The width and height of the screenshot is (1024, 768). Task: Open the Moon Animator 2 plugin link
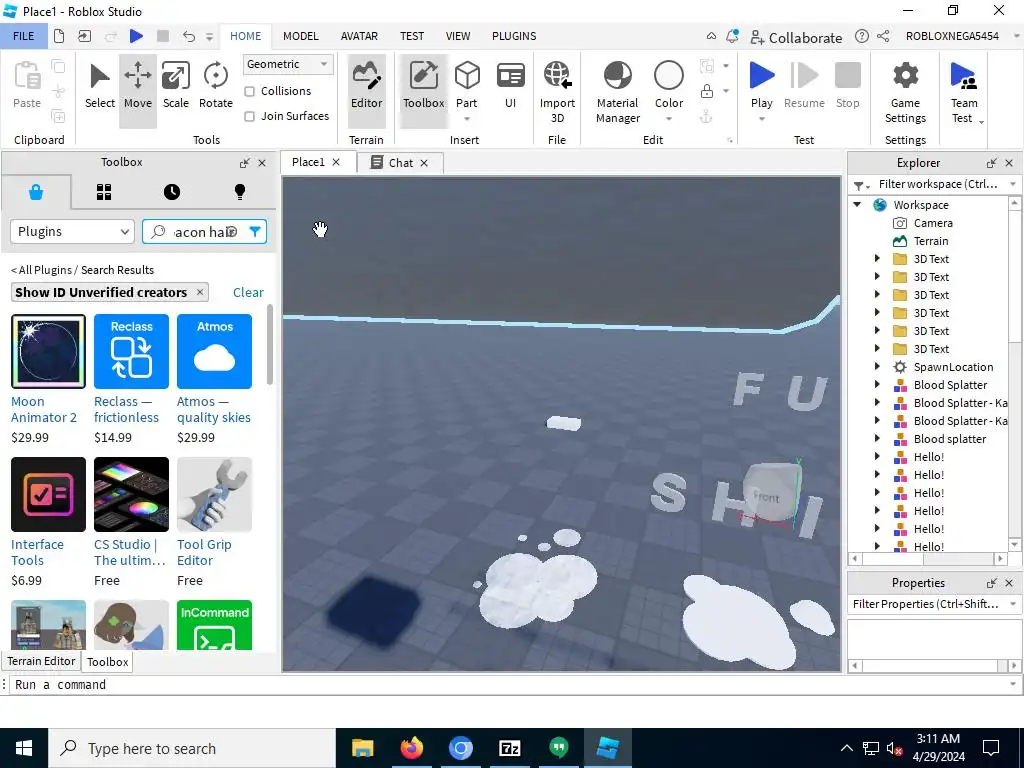[x=44, y=409]
